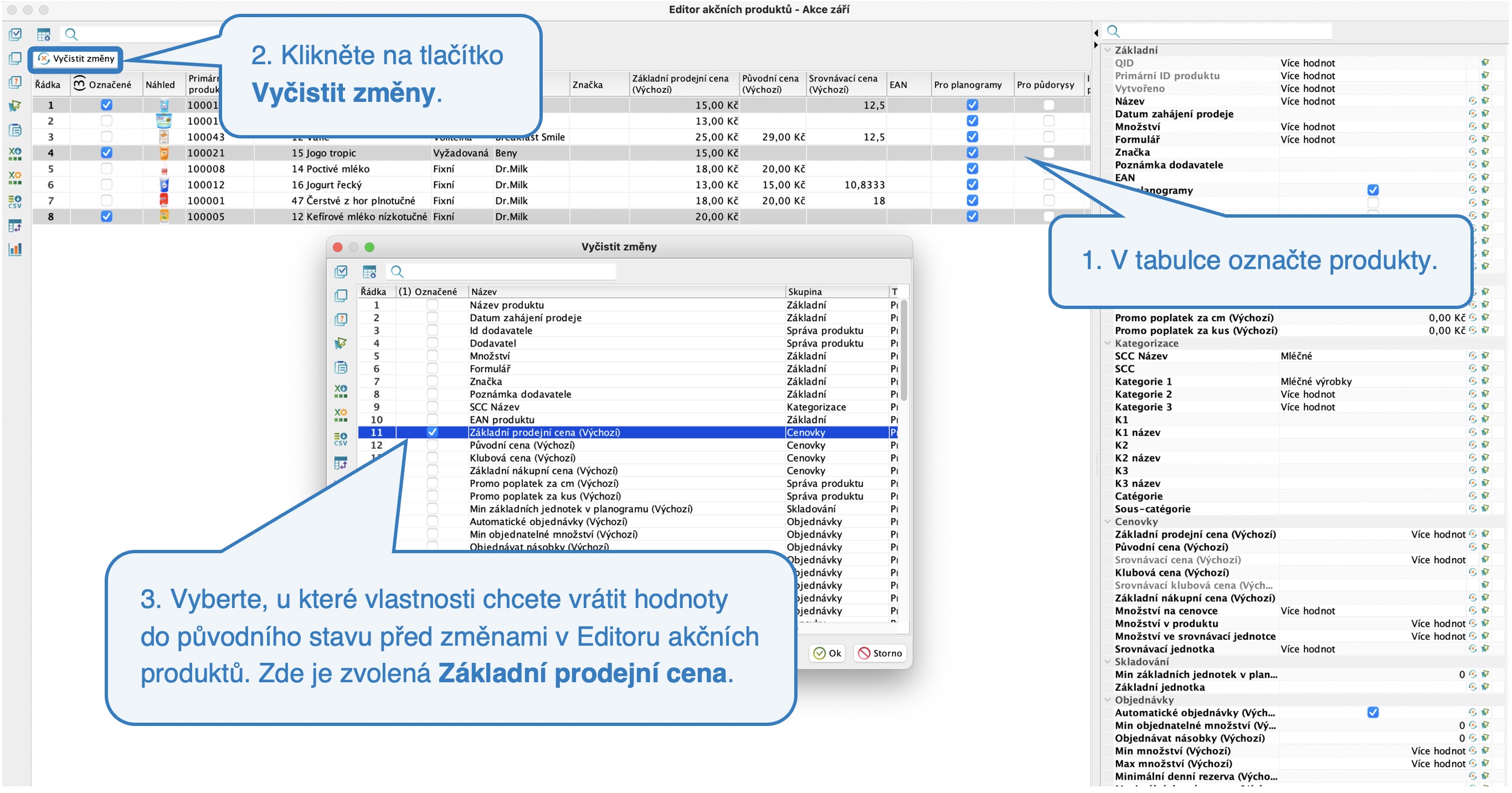This screenshot has height=793, width=1512.
Task: Click Čerstvé z hor plnotučné product name
Action: 361,200
